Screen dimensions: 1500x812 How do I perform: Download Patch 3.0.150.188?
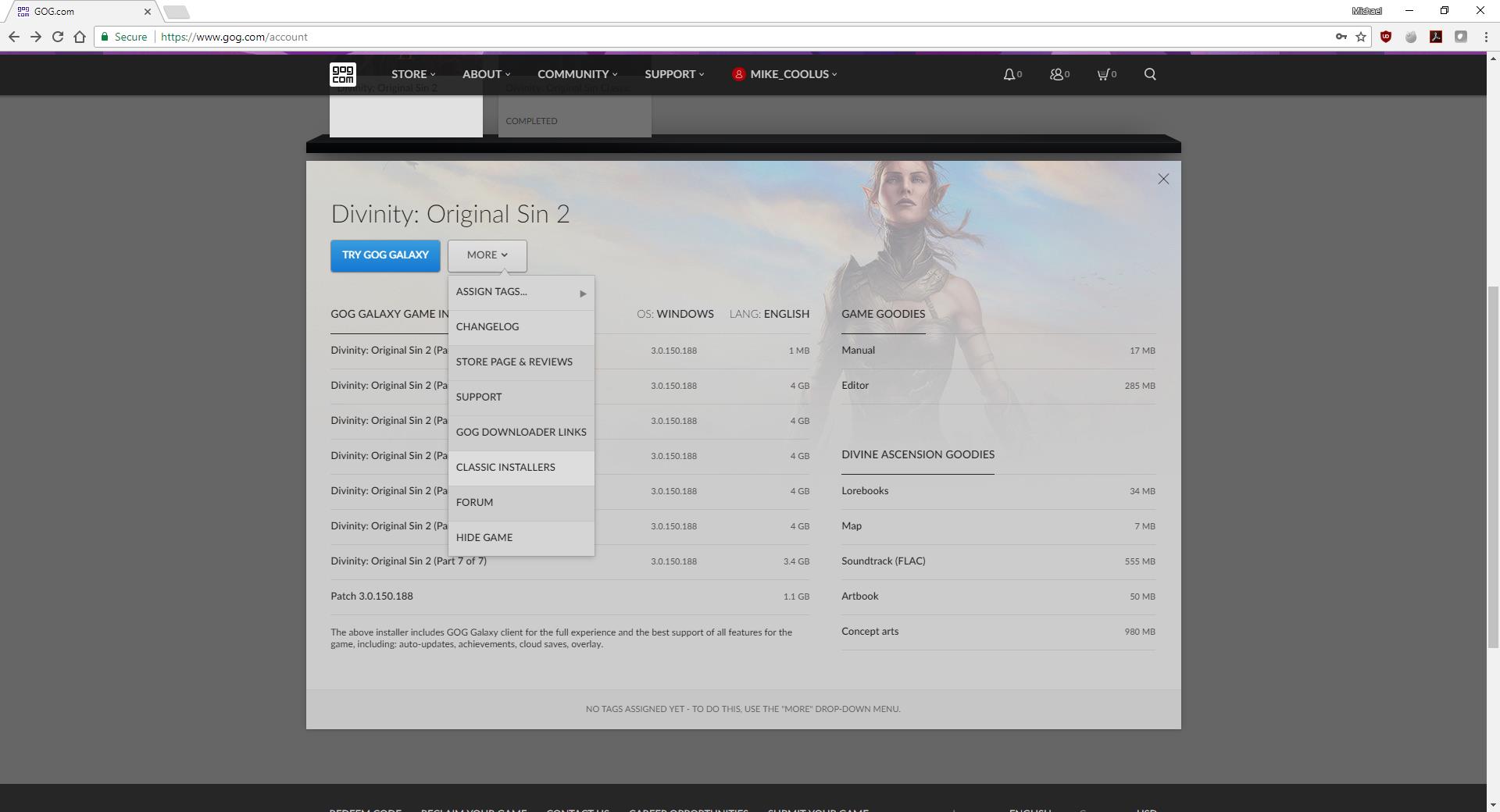pyautogui.click(x=570, y=597)
